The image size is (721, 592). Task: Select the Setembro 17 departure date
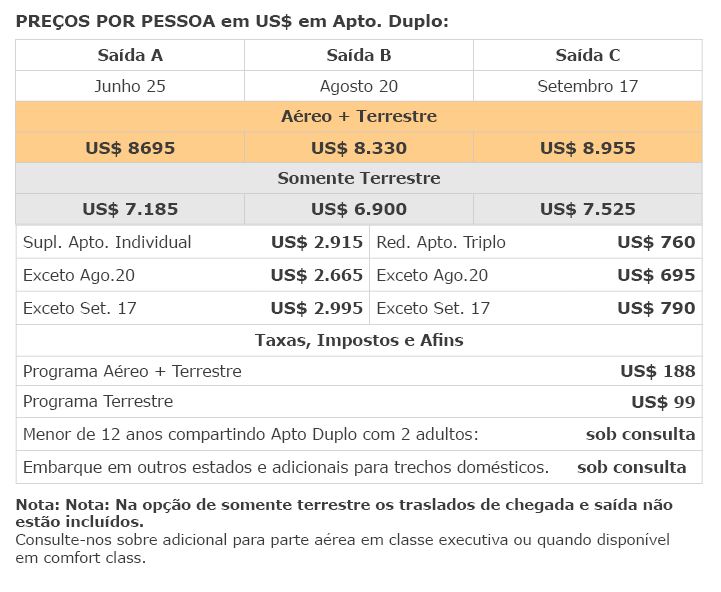(588, 86)
